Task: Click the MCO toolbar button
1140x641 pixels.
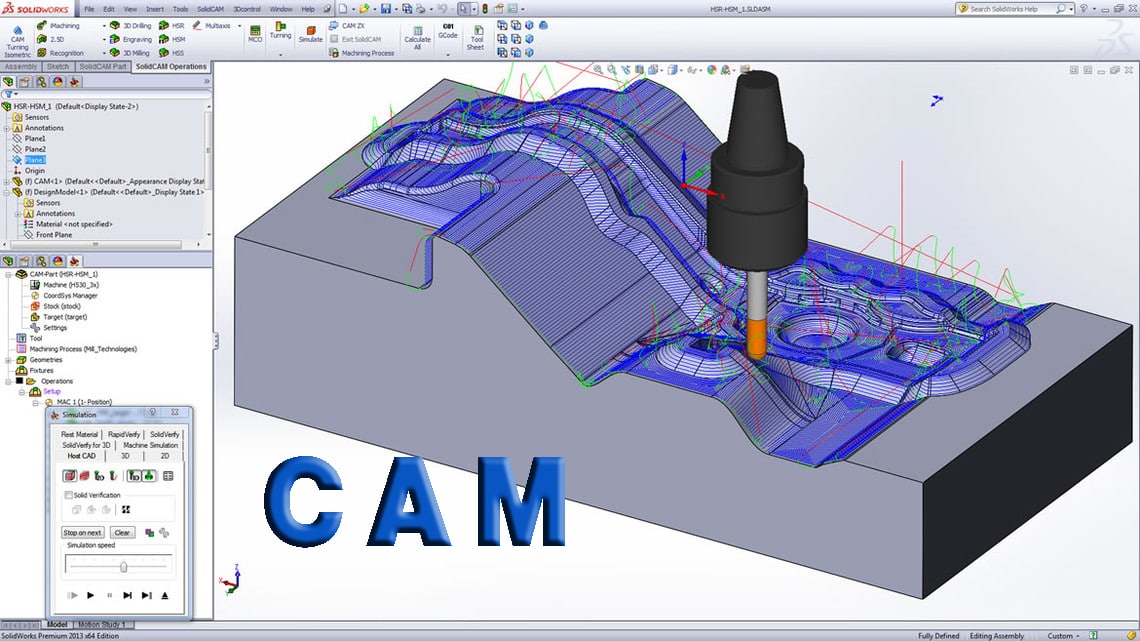Action: 255,34
